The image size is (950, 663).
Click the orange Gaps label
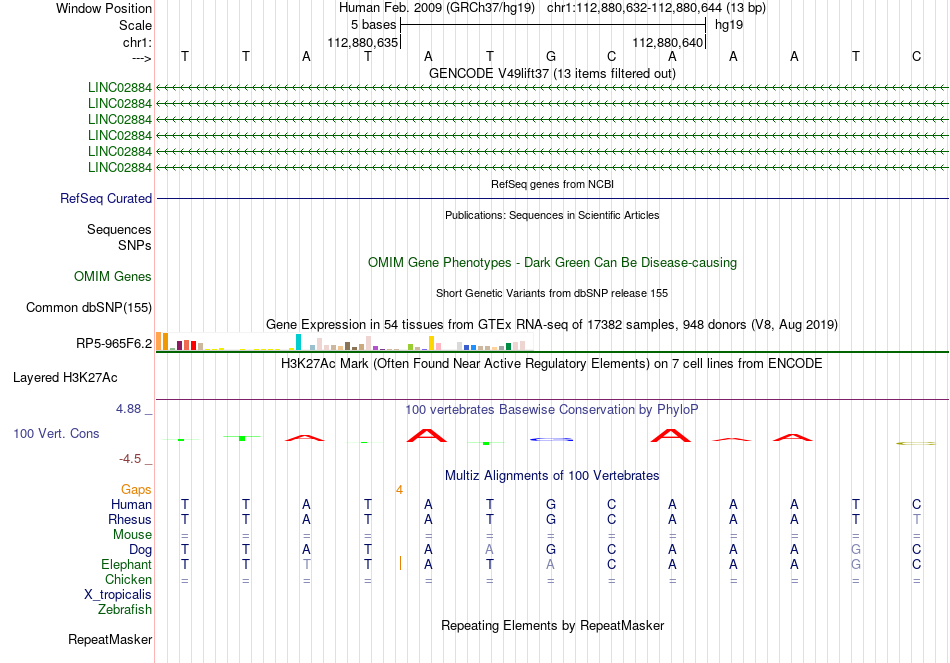136,489
